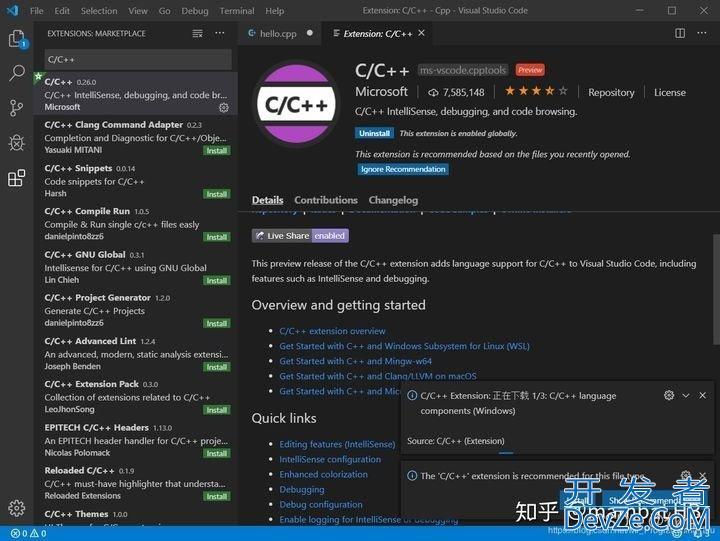Click the 7,585,148 install count
720x541 pixels.
point(456,92)
